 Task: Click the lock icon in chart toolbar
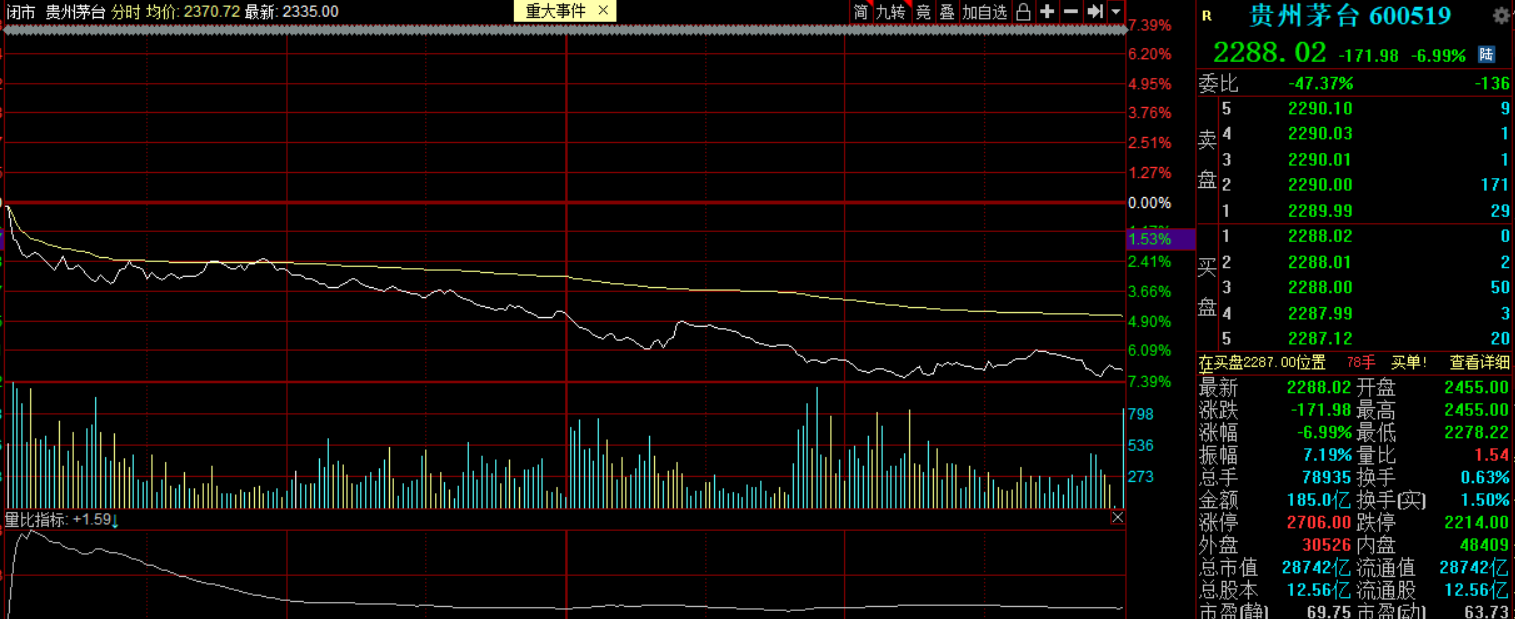coord(1023,11)
